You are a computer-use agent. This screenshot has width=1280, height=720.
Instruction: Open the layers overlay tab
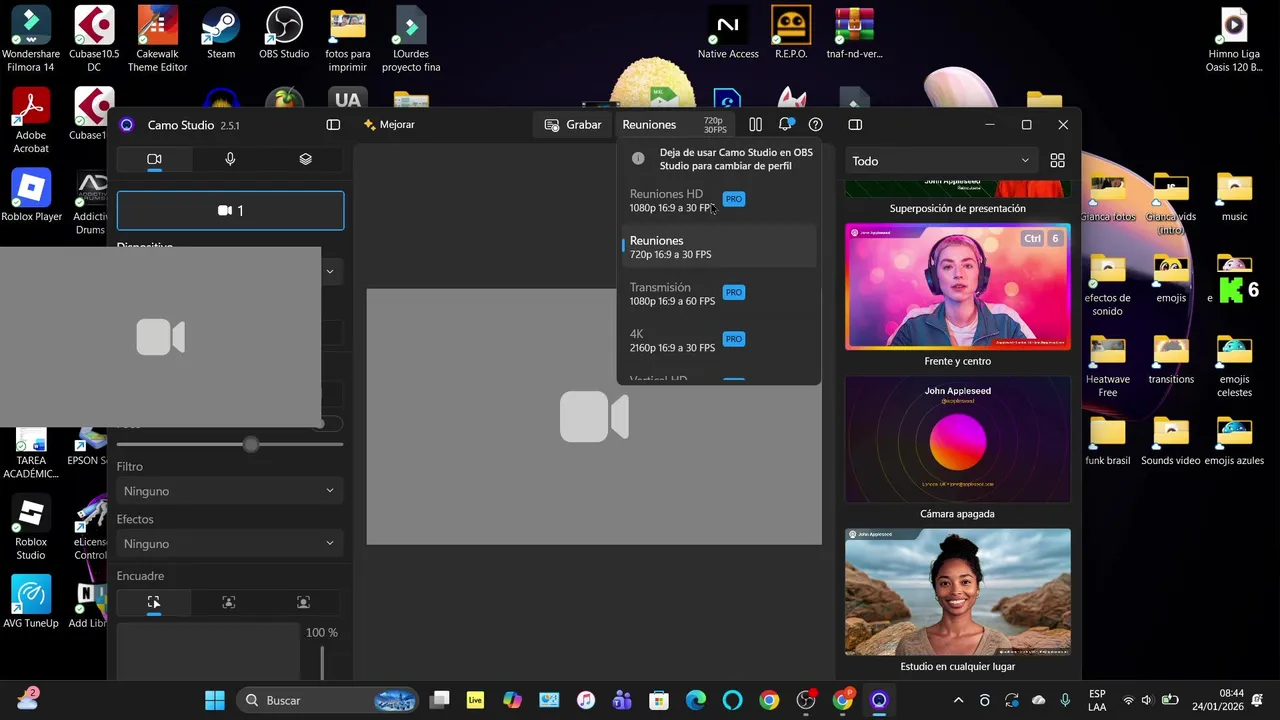click(305, 159)
